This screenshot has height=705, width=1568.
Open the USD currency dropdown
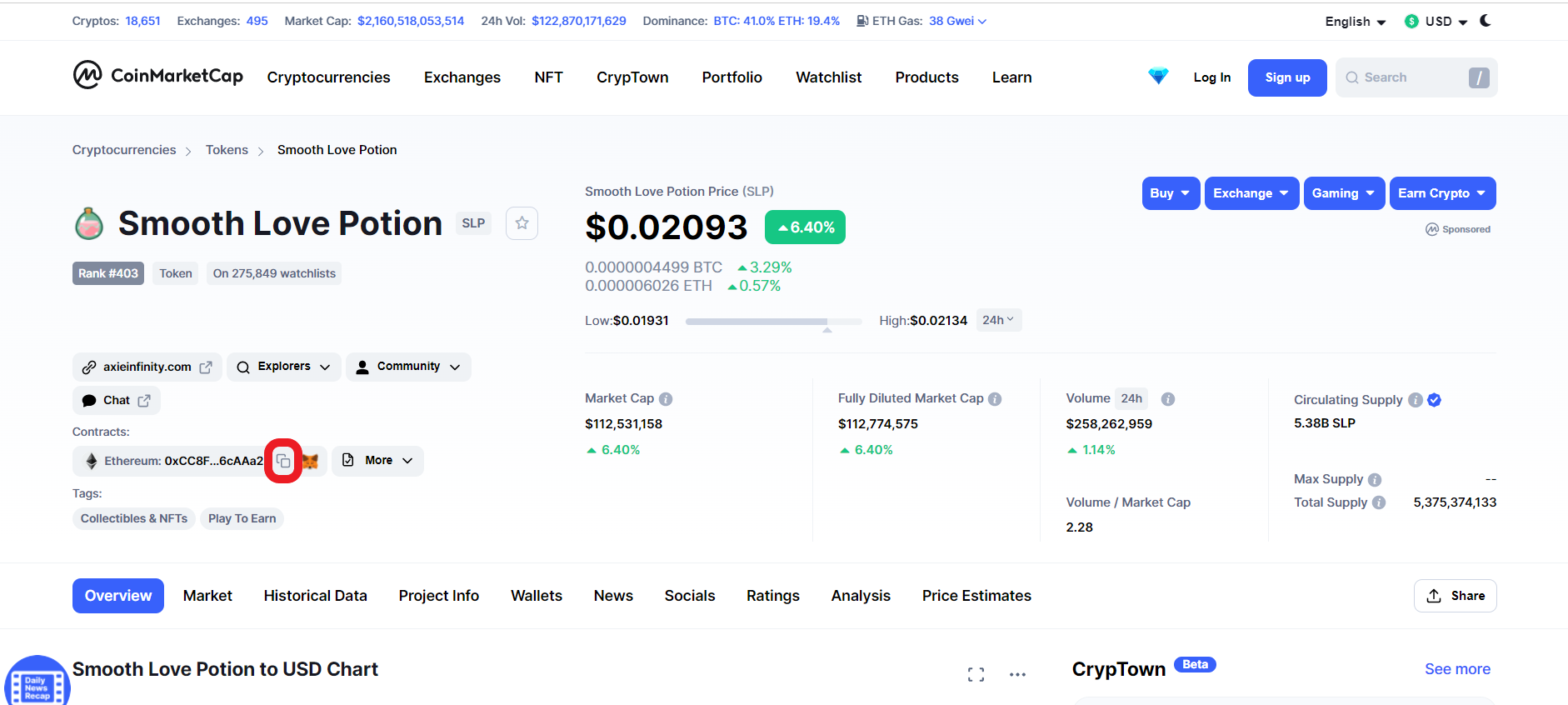pos(1436,22)
